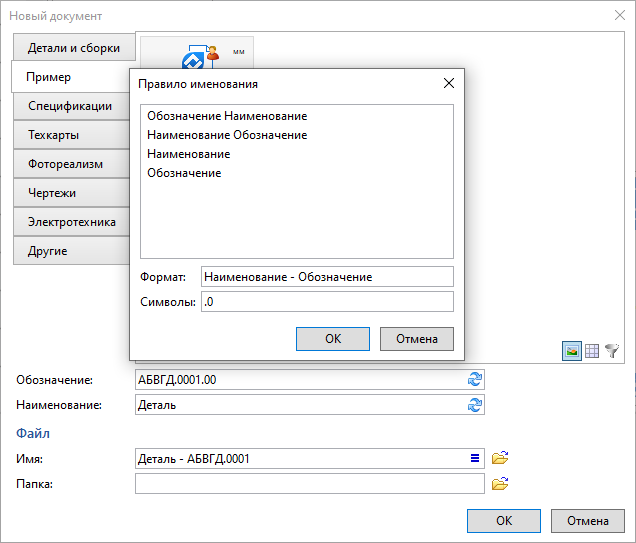636x543 pixels.
Task: Switch to large thumbnails view icon
Action: (x=572, y=351)
